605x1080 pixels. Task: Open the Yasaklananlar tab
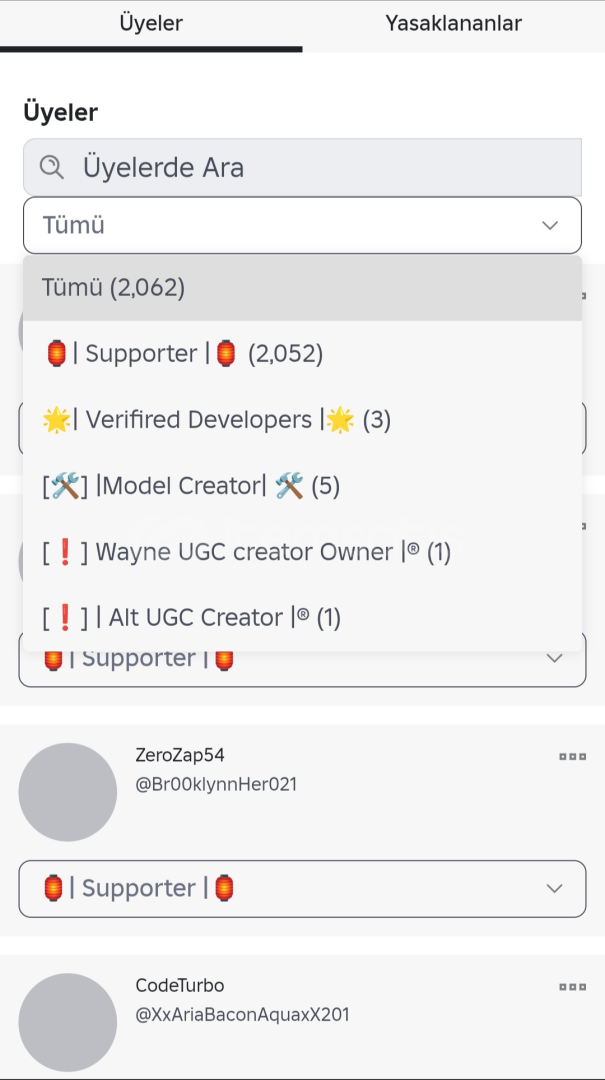[453, 23]
